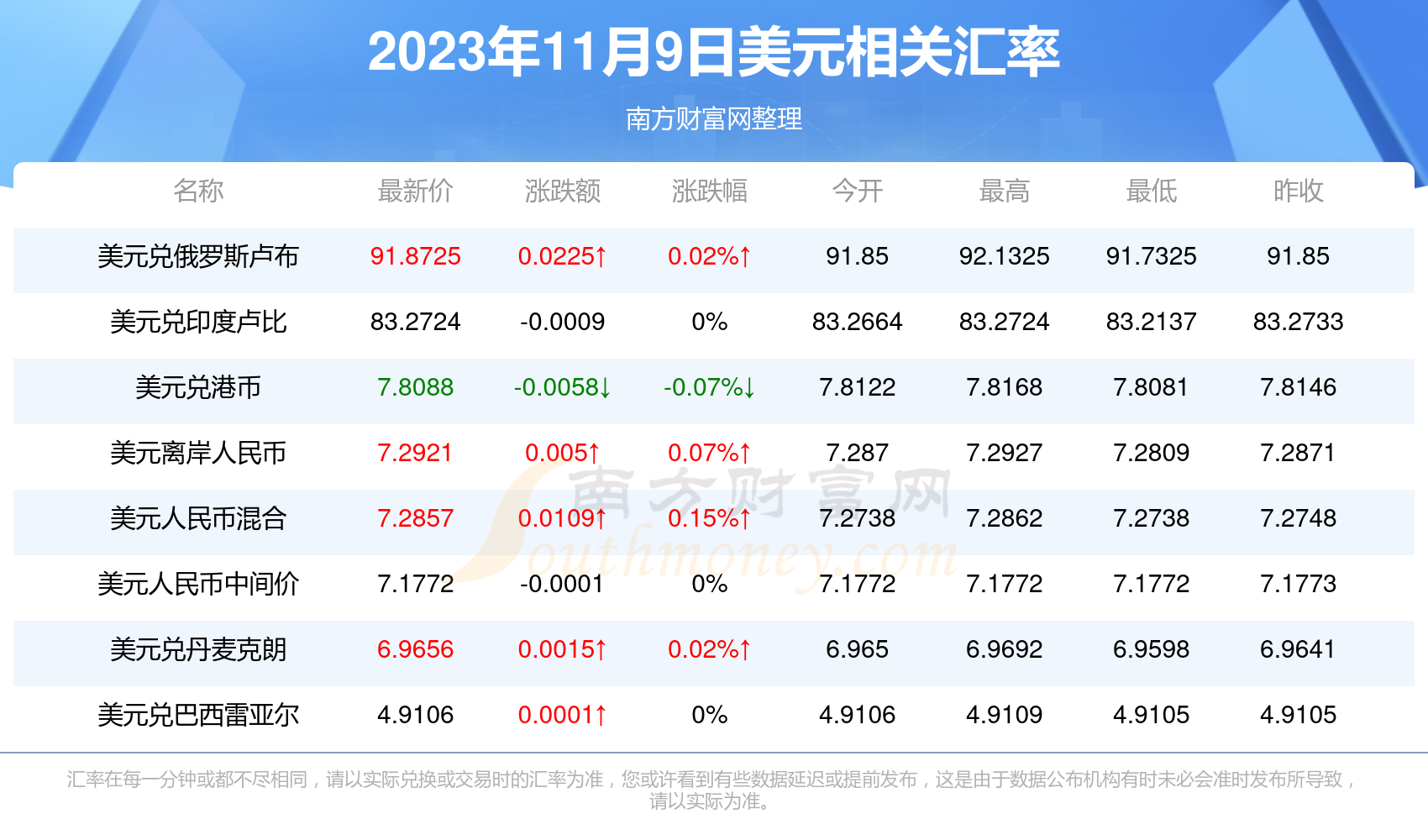Select the 涨跌额 column header
The height and width of the screenshot is (840, 1428).
pos(563,191)
